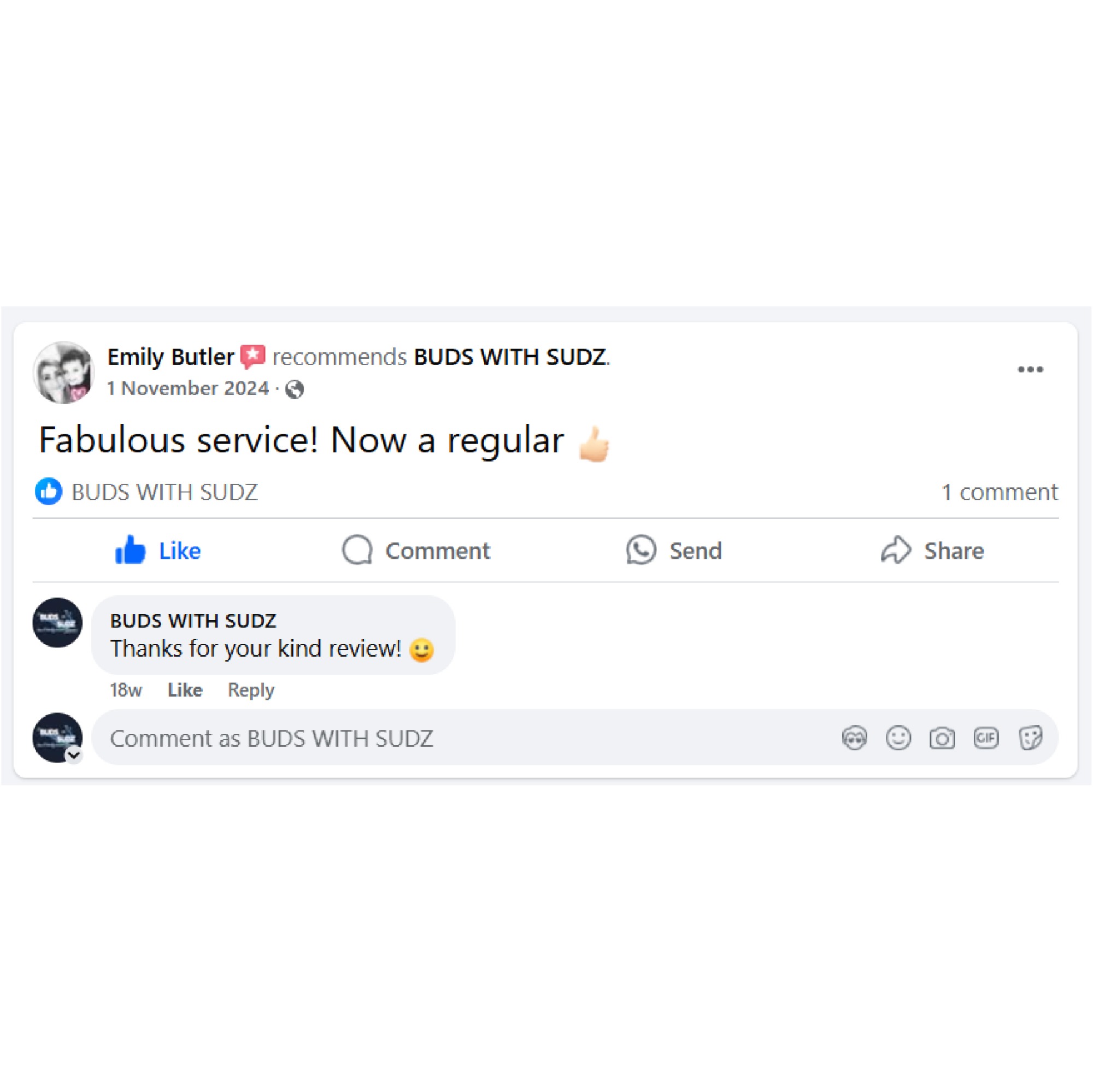
Task: Switch commenting identity using avatar chevron
Action: 74,755
